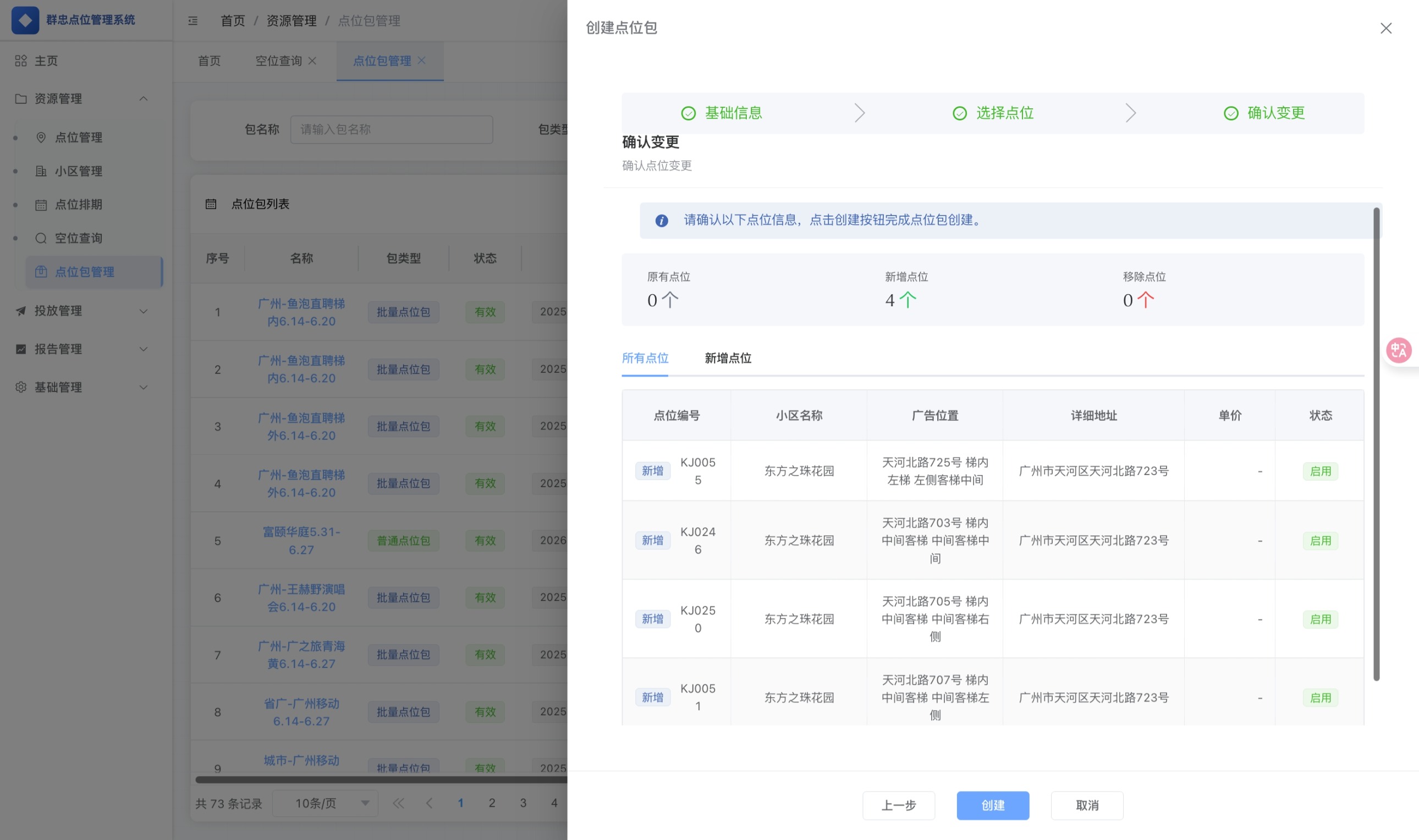
Task: Select the 空位查询 magnifier icon
Action: pos(41,237)
